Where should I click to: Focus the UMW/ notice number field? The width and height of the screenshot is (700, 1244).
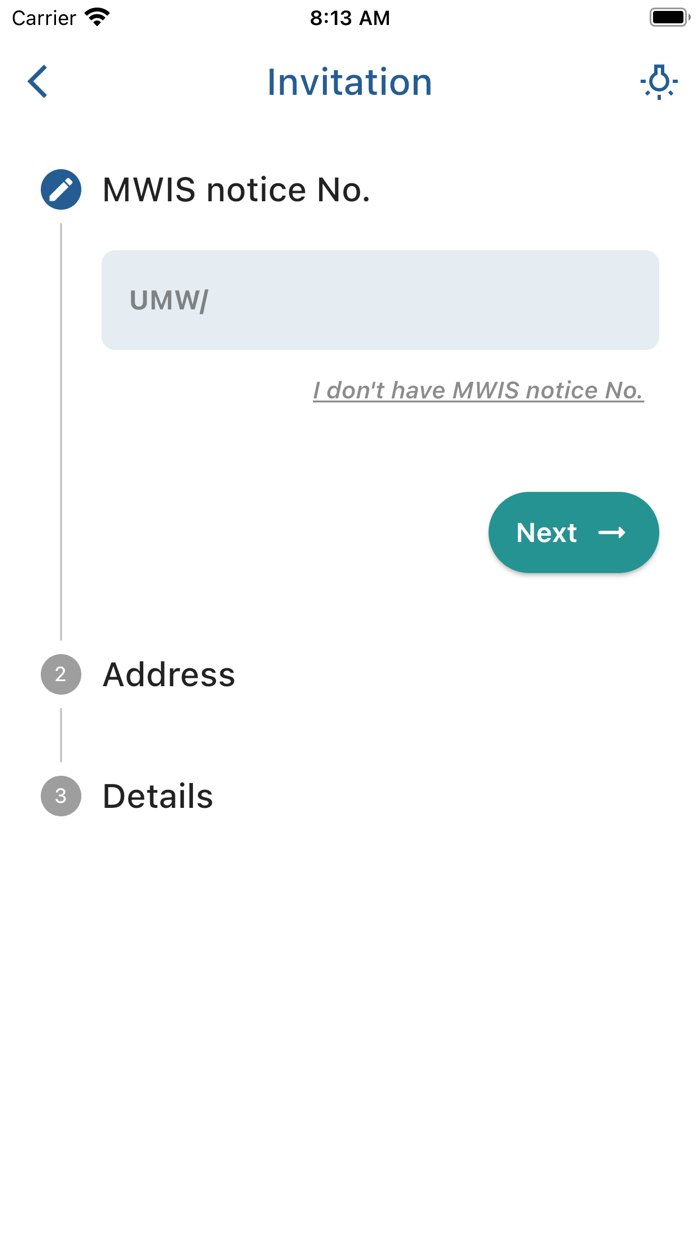tap(380, 300)
